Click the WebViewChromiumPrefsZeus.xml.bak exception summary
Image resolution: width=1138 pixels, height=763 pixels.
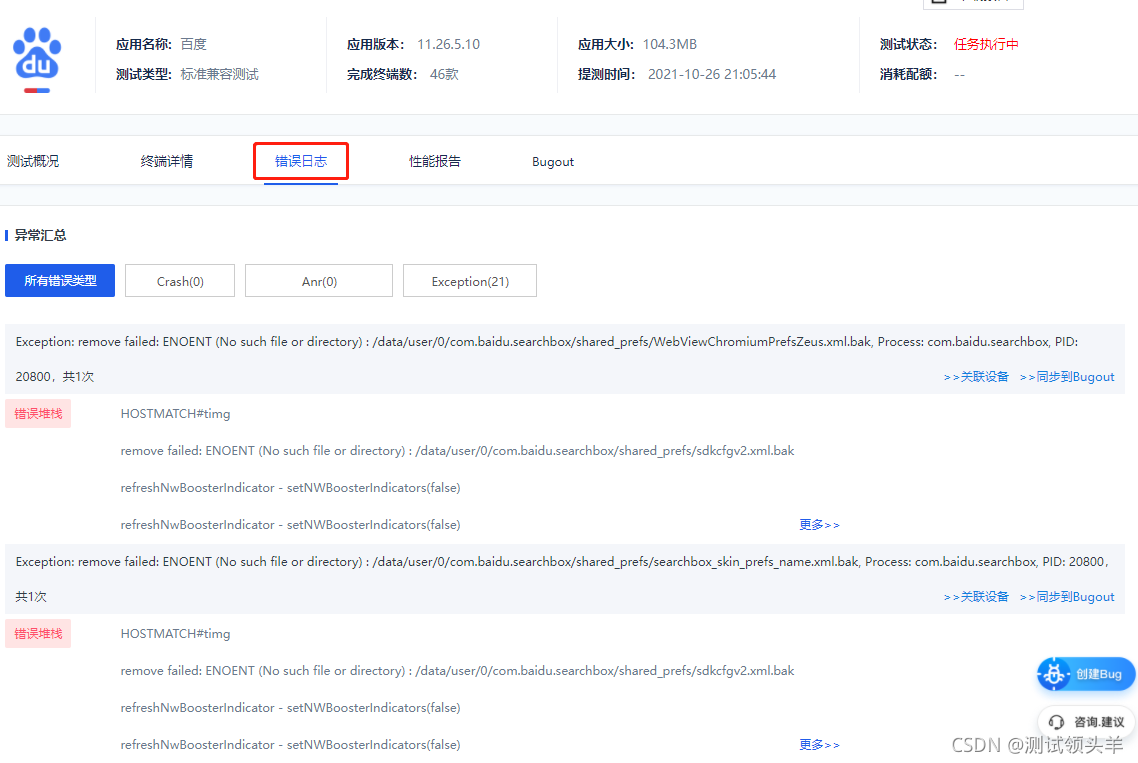click(565, 359)
